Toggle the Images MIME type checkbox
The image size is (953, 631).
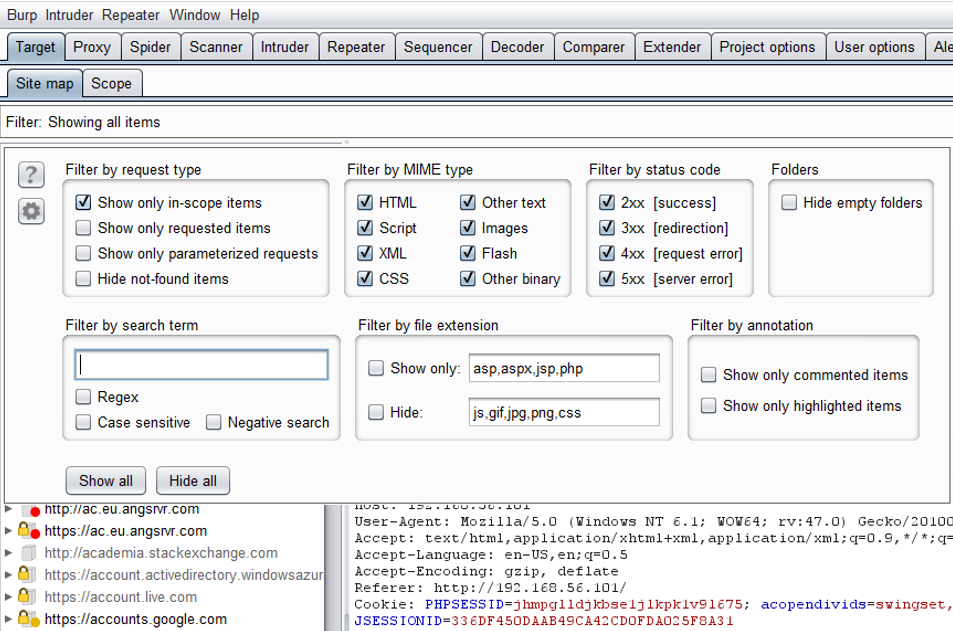467,228
